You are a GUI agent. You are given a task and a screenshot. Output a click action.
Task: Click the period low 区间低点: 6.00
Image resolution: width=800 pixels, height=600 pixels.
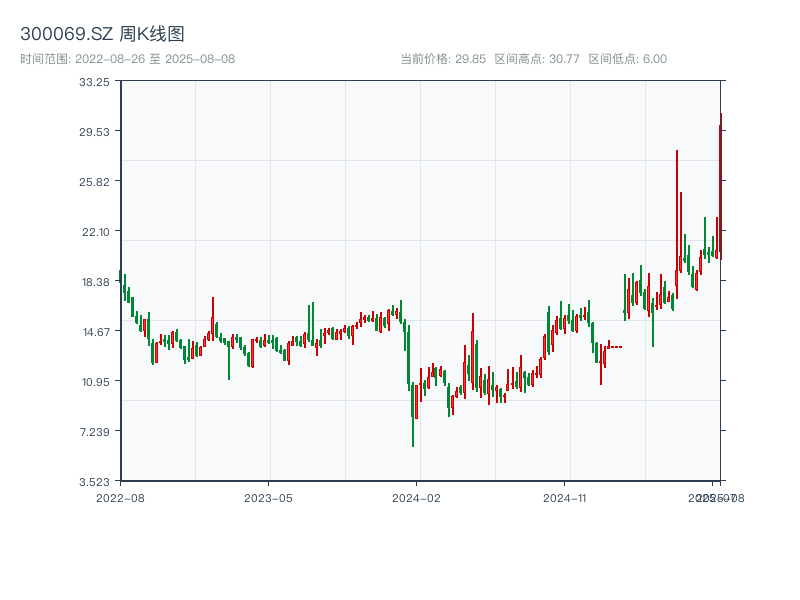628,59
